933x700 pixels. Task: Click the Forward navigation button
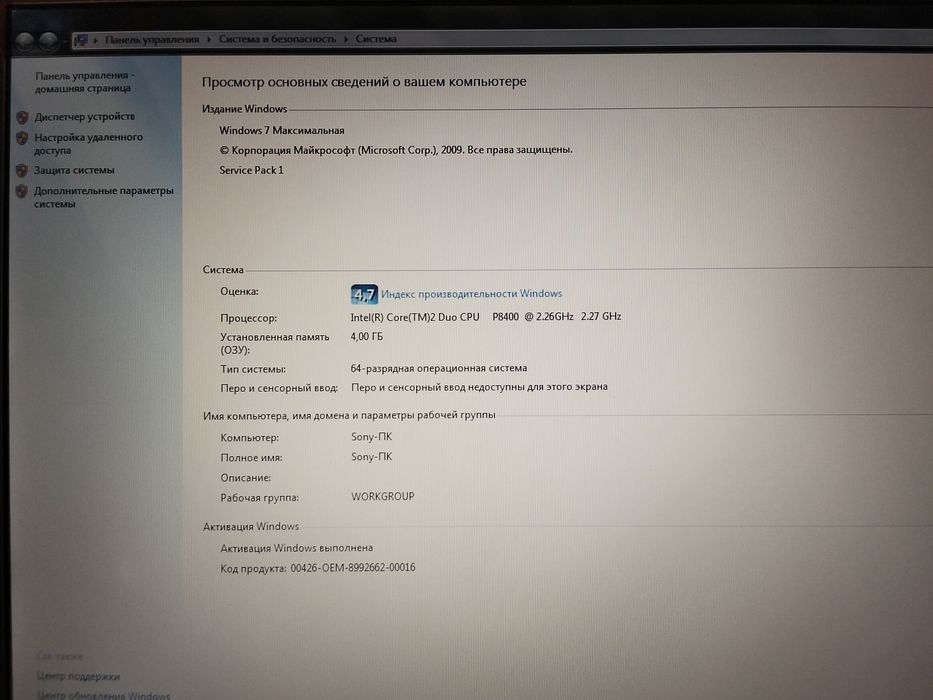tap(49, 40)
